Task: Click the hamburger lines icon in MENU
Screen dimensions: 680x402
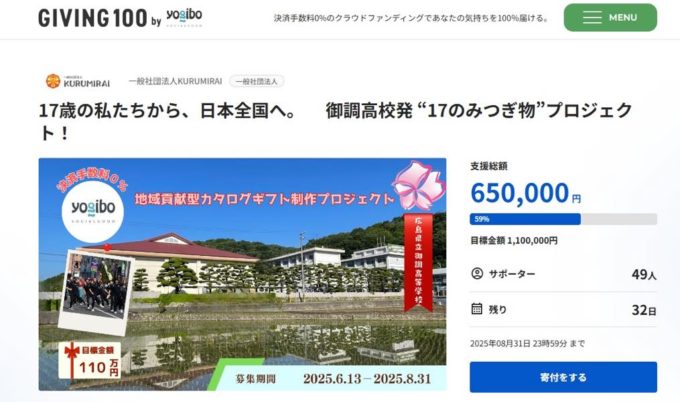Action: [x=592, y=18]
